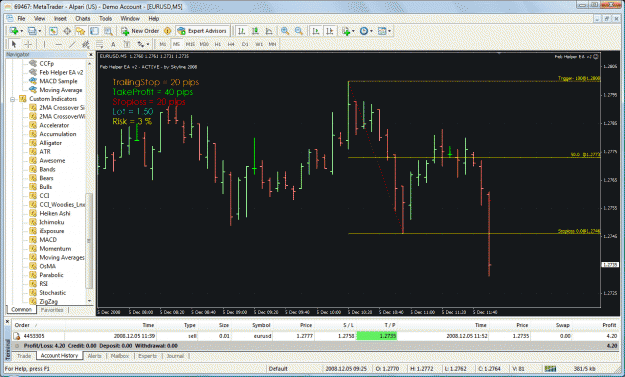
Task: Click the connection status bars indicator
Action: coord(550,369)
